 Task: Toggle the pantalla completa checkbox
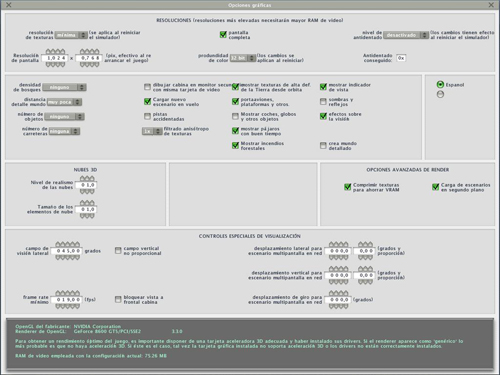[223, 34]
